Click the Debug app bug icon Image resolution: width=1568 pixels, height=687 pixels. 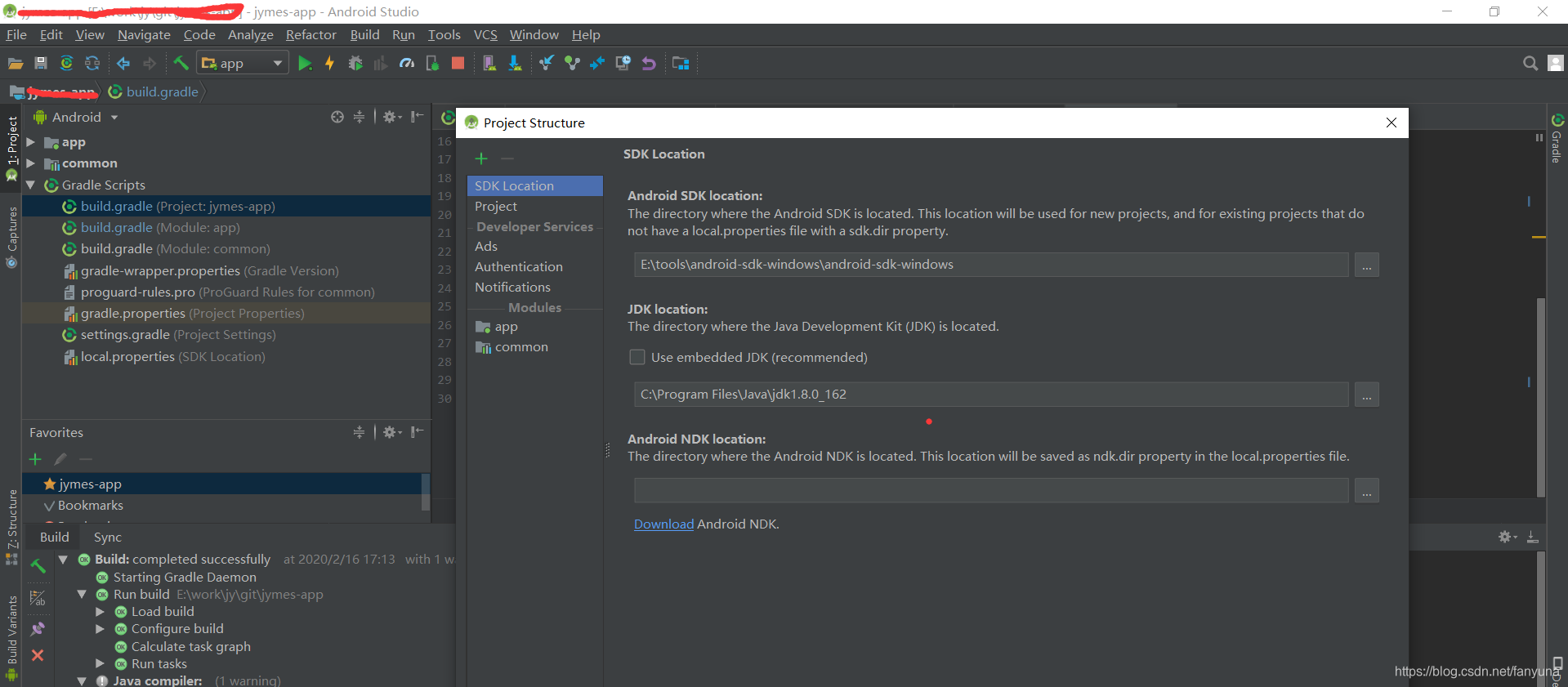click(x=355, y=63)
